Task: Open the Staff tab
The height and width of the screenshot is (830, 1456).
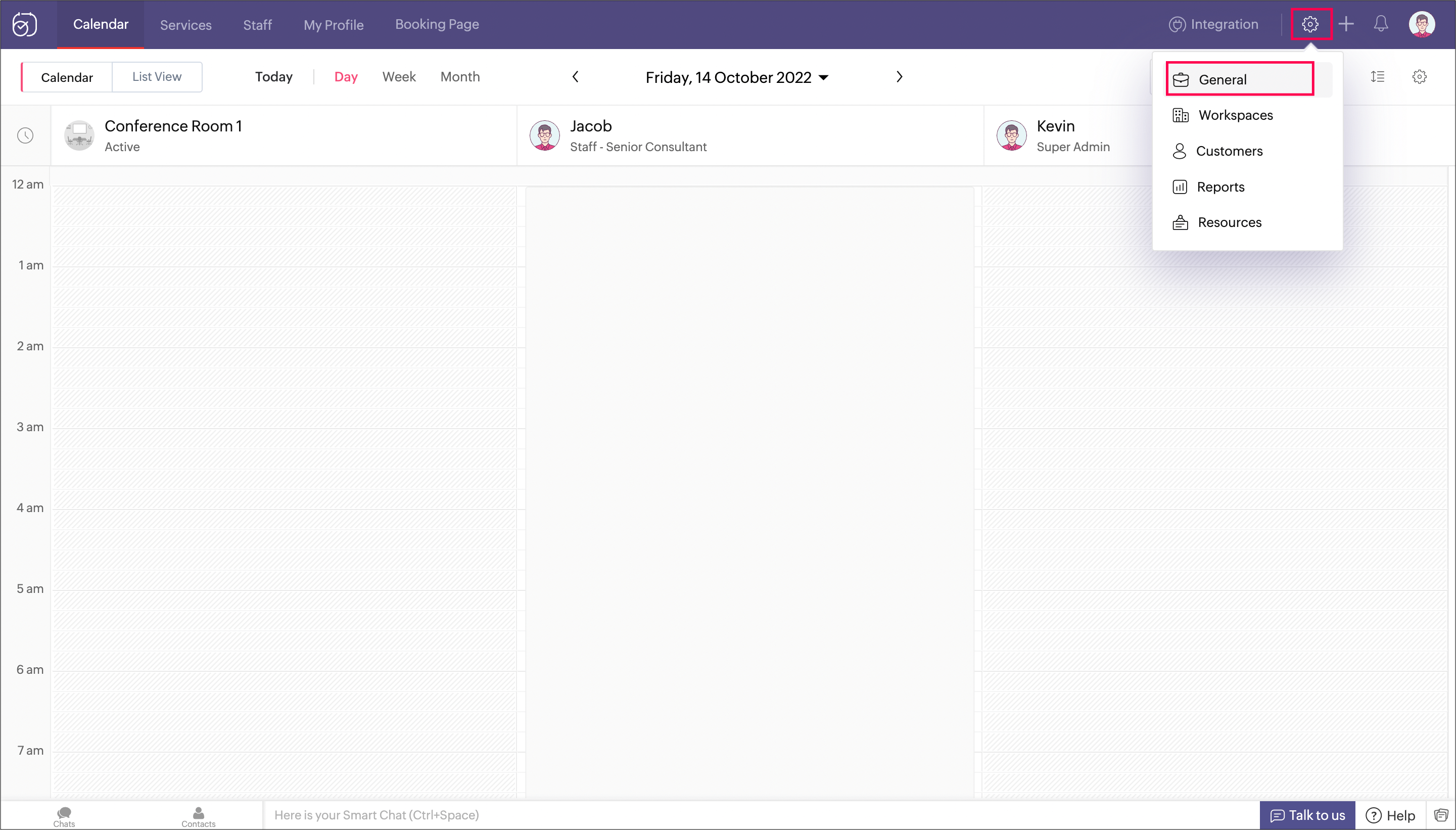Action: tap(258, 25)
